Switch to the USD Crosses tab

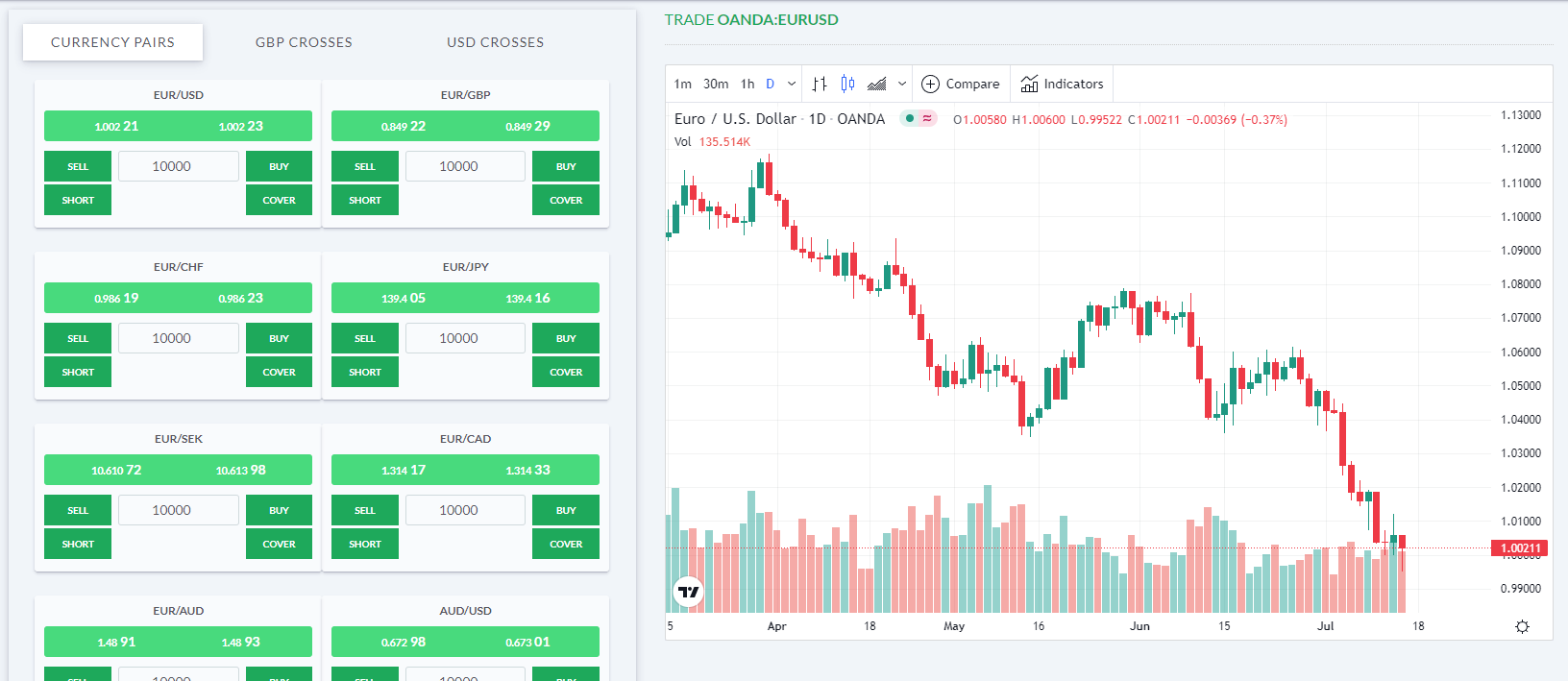pyautogui.click(x=495, y=42)
